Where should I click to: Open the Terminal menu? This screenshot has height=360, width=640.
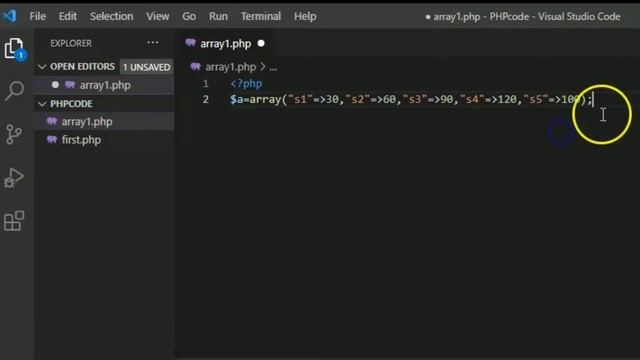(x=261, y=16)
